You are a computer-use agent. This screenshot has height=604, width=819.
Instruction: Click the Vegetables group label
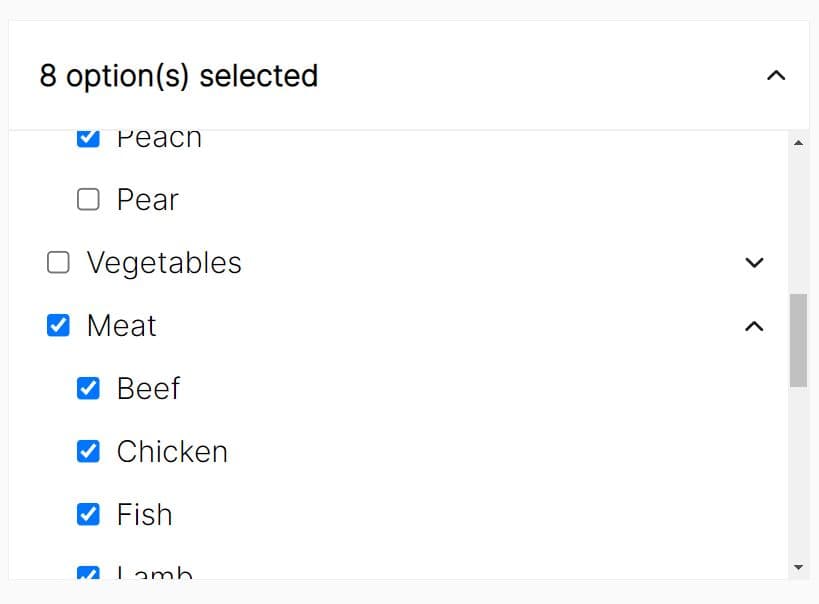[x=164, y=263]
